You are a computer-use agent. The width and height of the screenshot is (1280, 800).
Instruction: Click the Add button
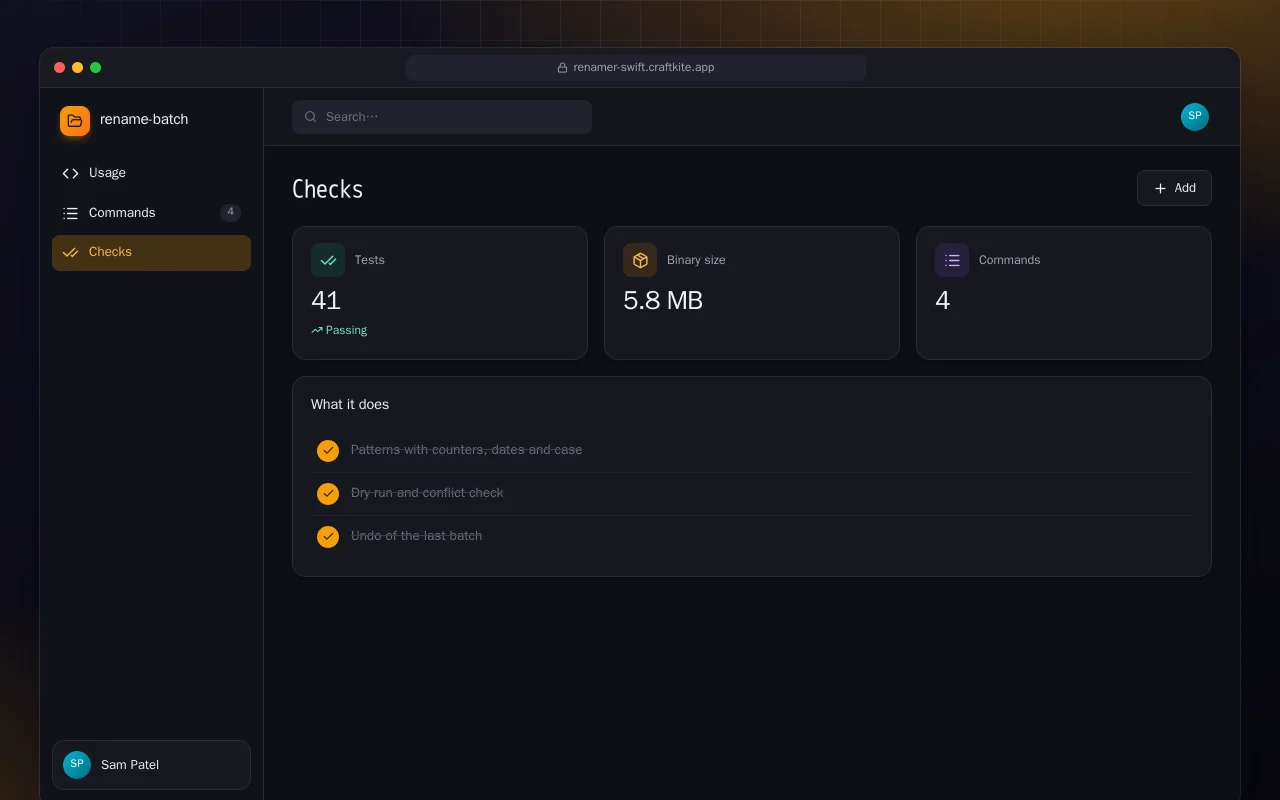(1174, 188)
